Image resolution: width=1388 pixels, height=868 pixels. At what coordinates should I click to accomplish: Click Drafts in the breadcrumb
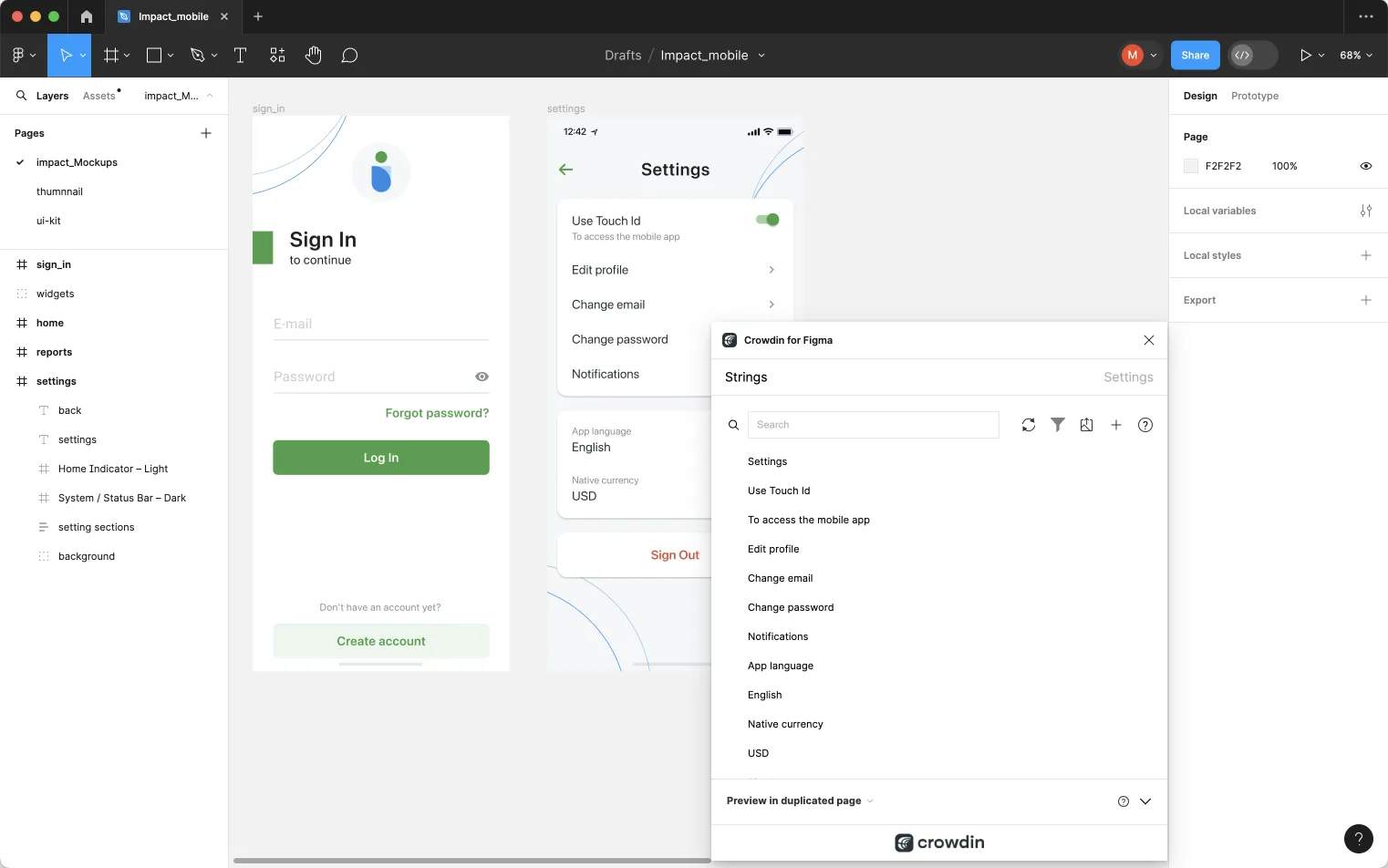pyautogui.click(x=623, y=56)
